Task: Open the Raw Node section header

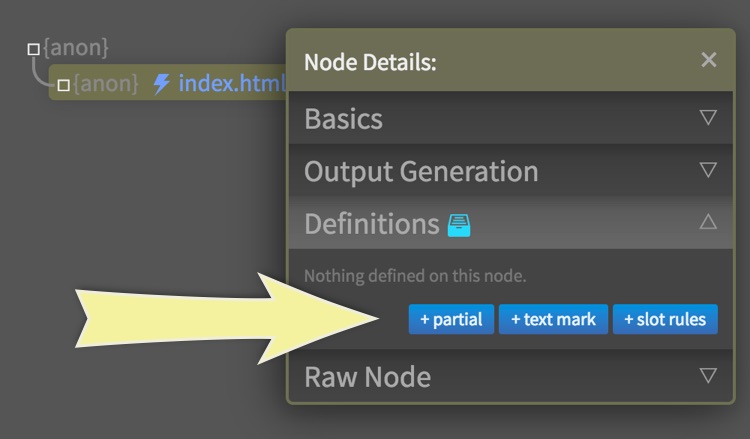Action: [367, 377]
